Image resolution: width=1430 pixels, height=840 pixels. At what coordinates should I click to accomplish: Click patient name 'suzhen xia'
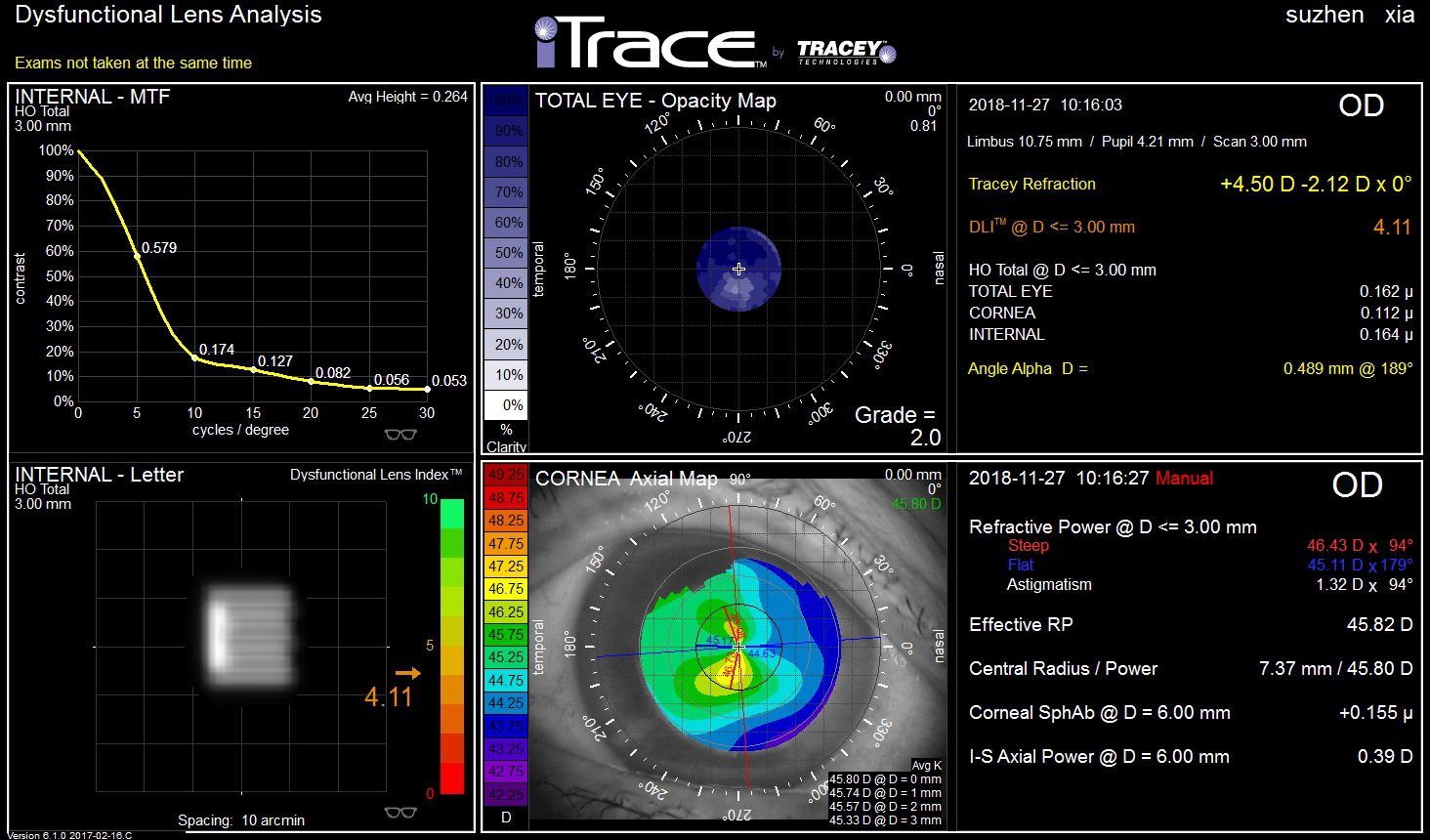click(1350, 15)
